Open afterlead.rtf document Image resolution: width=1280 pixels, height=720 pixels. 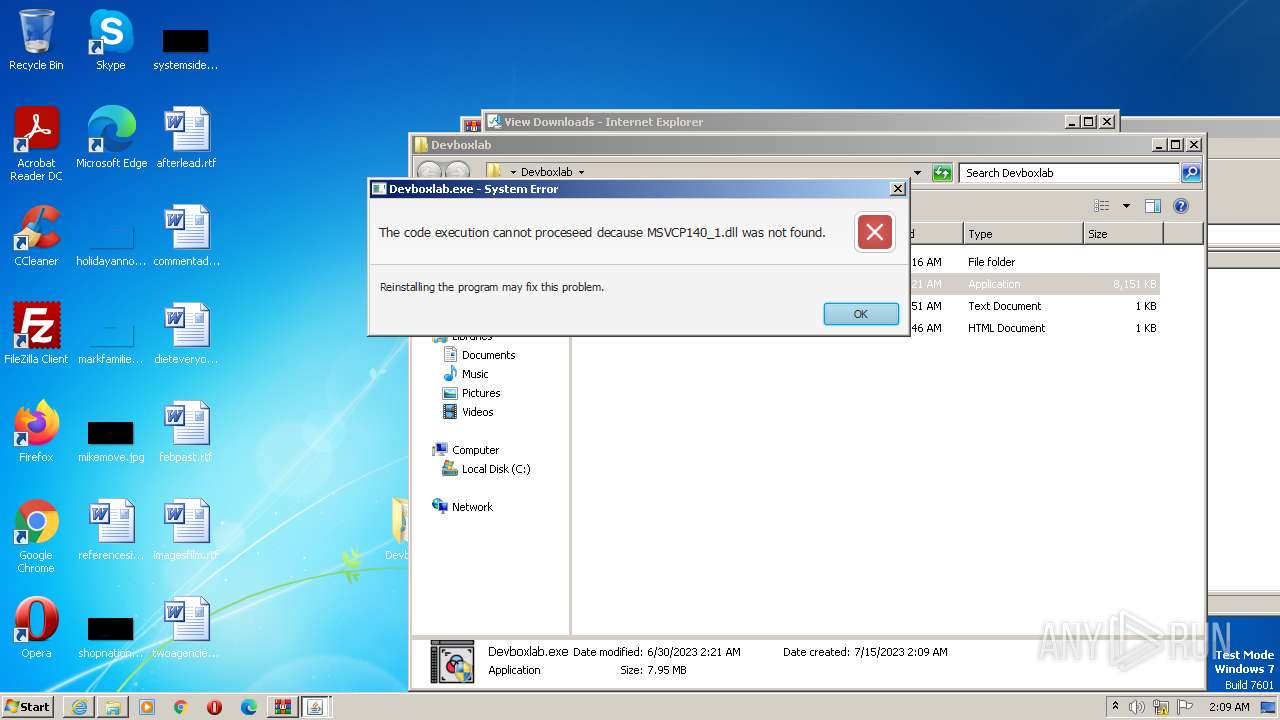[186, 138]
